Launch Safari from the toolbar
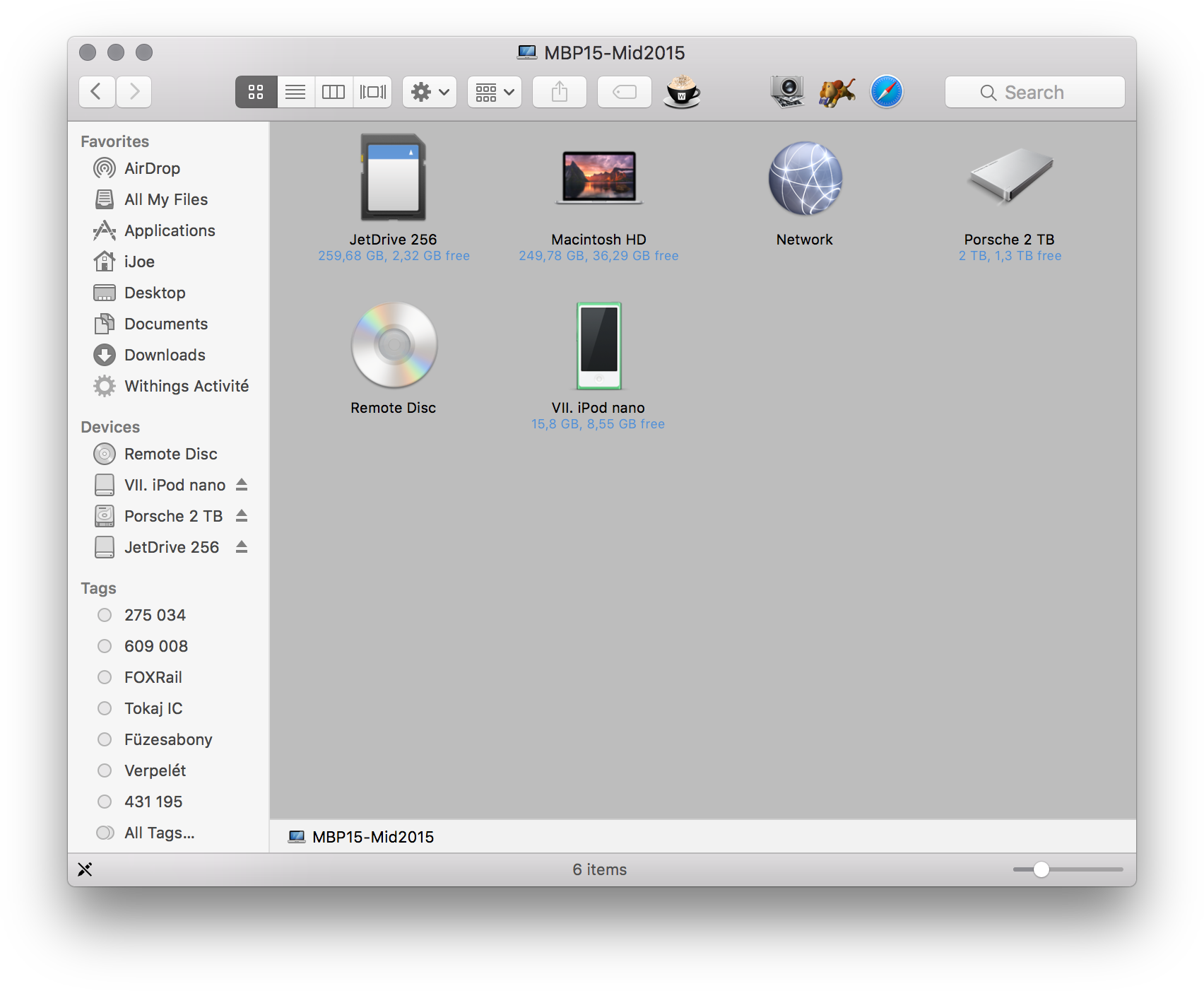 tap(887, 92)
